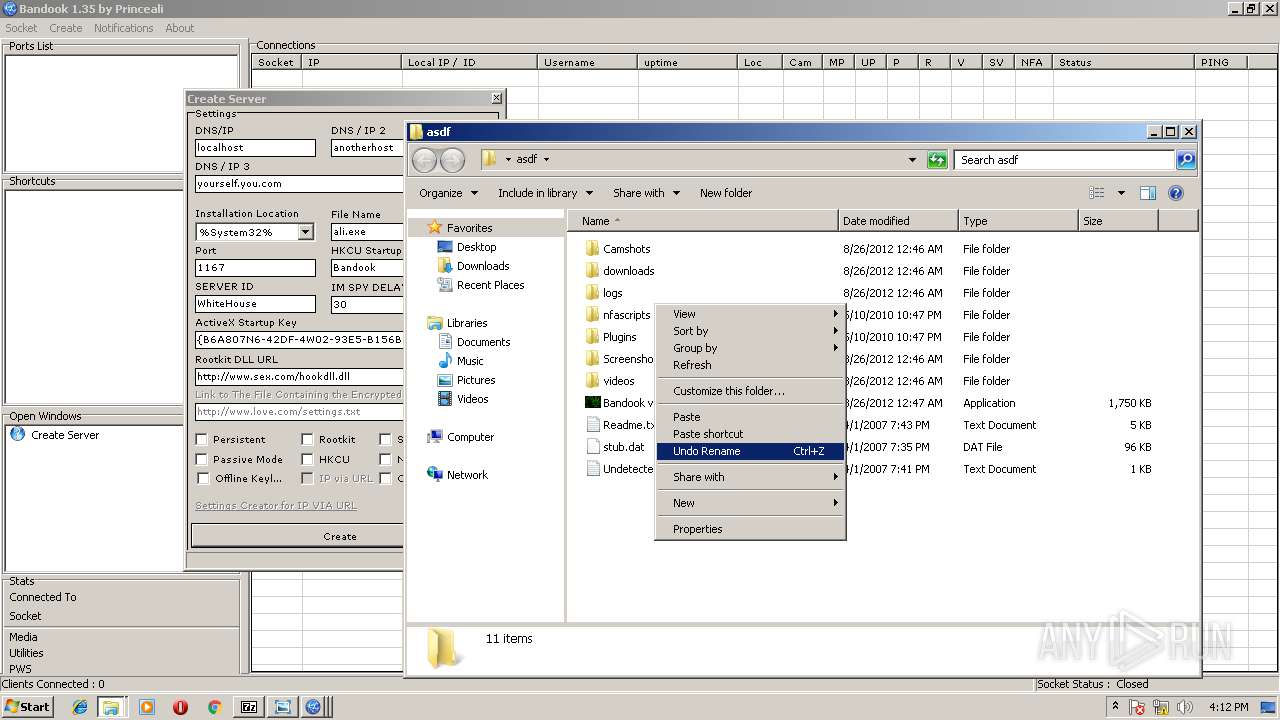The width and height of the screenshot is (1280, 720).
Task: Enable the Passive Mode checkbox
Action: (202, 459)
